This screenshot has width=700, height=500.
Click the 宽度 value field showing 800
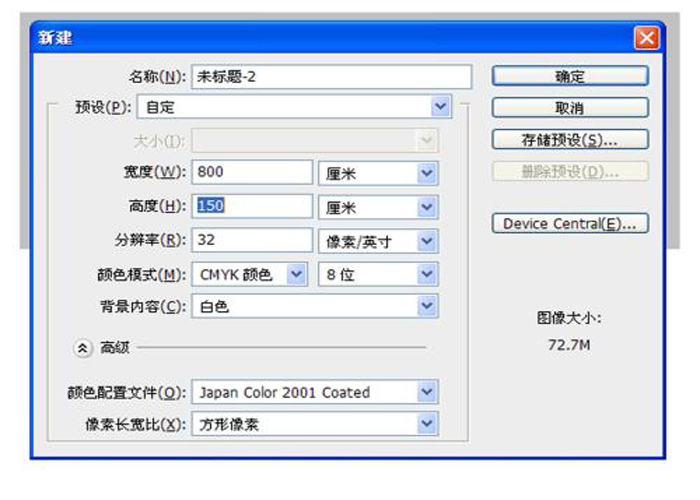tap(252, 172)
